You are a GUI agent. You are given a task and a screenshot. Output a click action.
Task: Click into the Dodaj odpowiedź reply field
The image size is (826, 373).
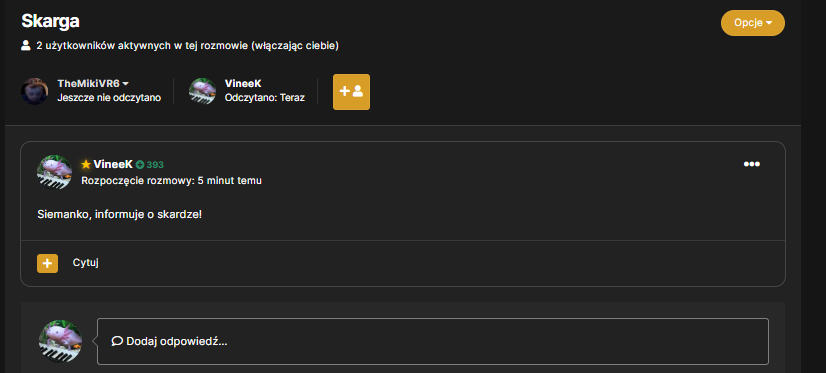coord(432,341)
